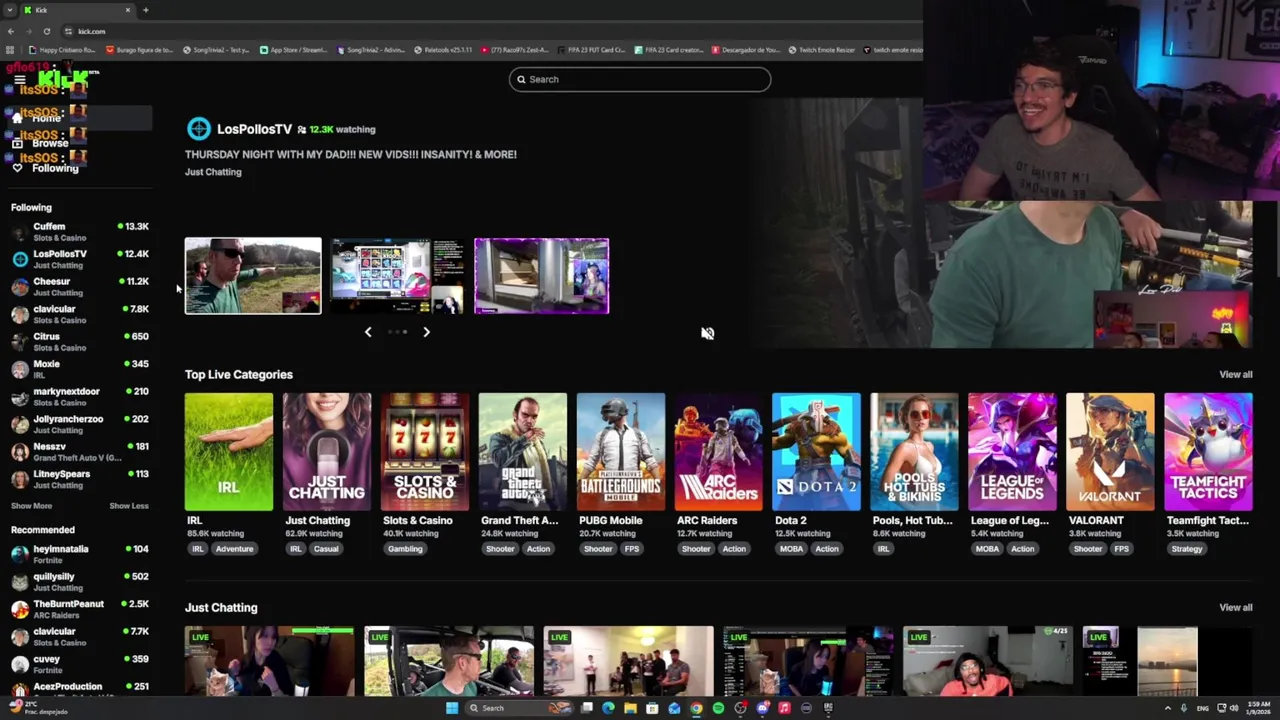Screen dimensions: 1280x720
Task: Open the Slots & Casino category card
Action: point(424,452)
